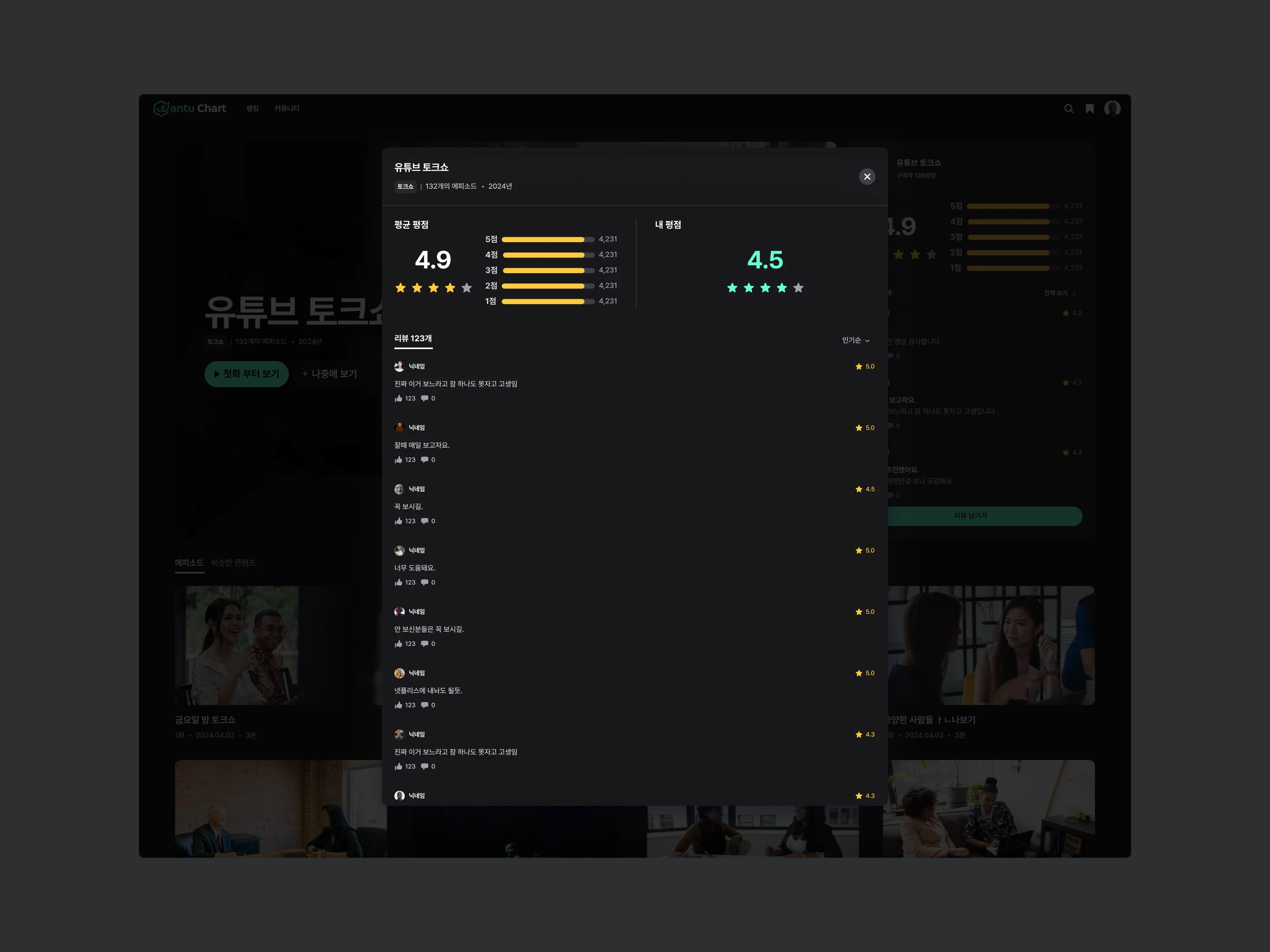The image size is (1270, 952).
Task: Click the 3점 rating bar in modal
Action: point(548,270)
